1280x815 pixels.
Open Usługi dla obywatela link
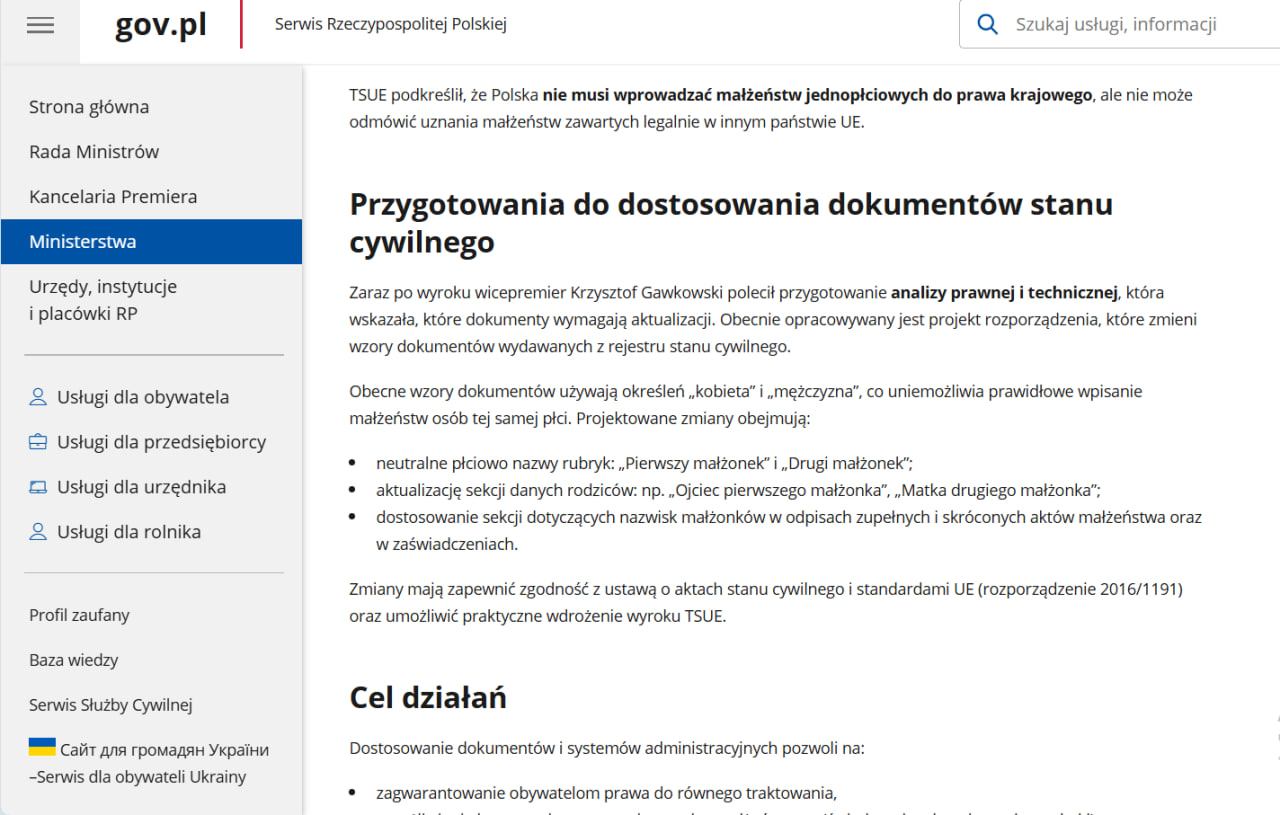[143, 397]
